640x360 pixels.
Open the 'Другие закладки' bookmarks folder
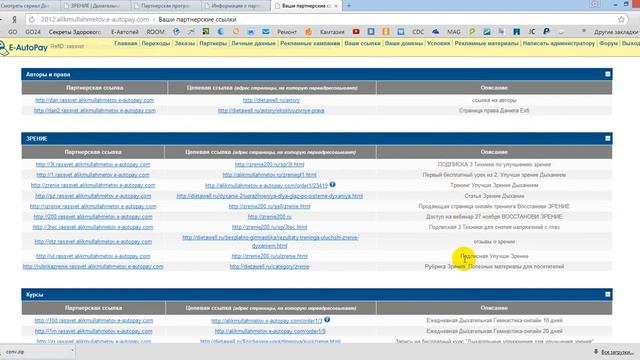coord(616,31)
